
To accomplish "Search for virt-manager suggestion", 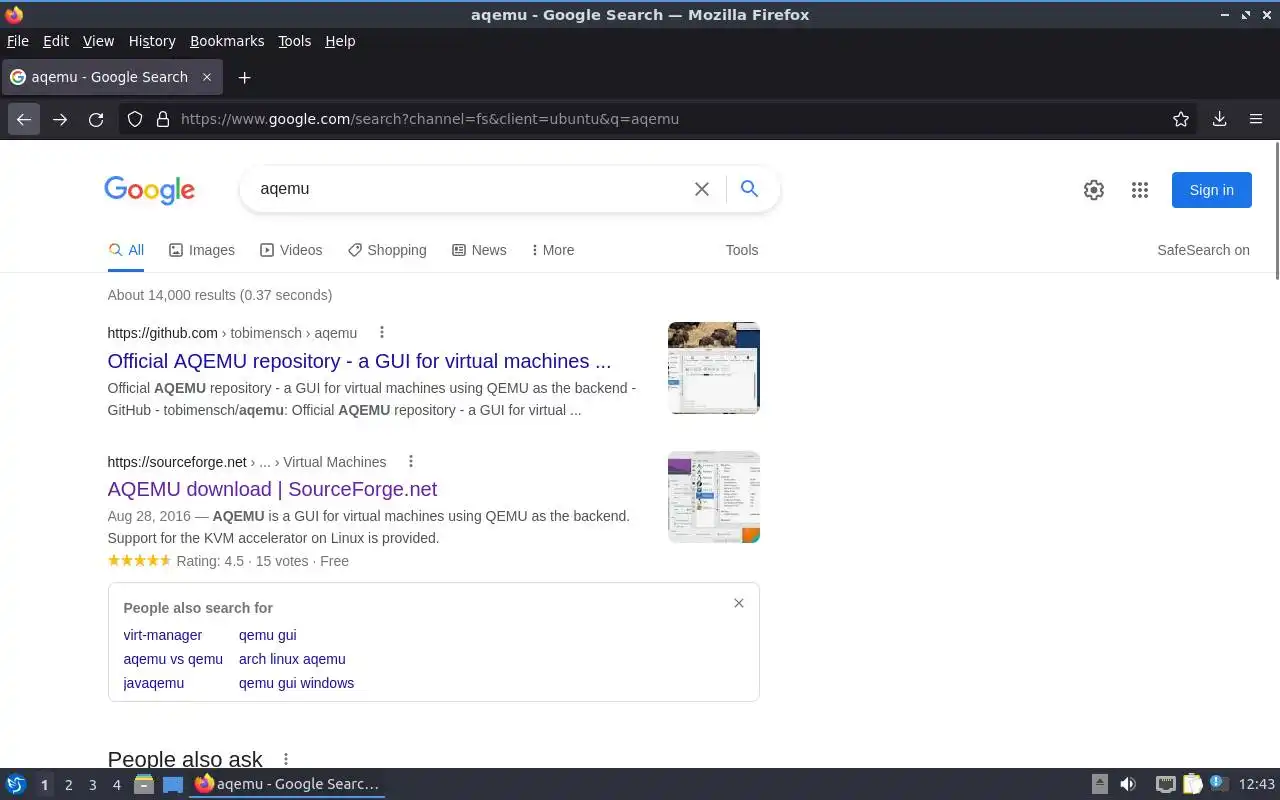I will point(162,635).
